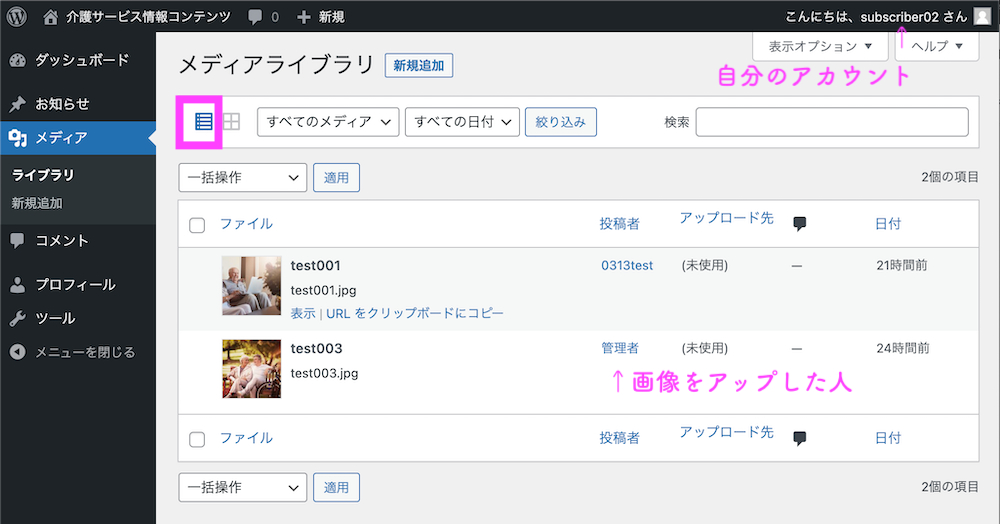Click the コメント bubble icon in sidebar
This screenshot has width=1000, height=524.
(x=18, y=241)
